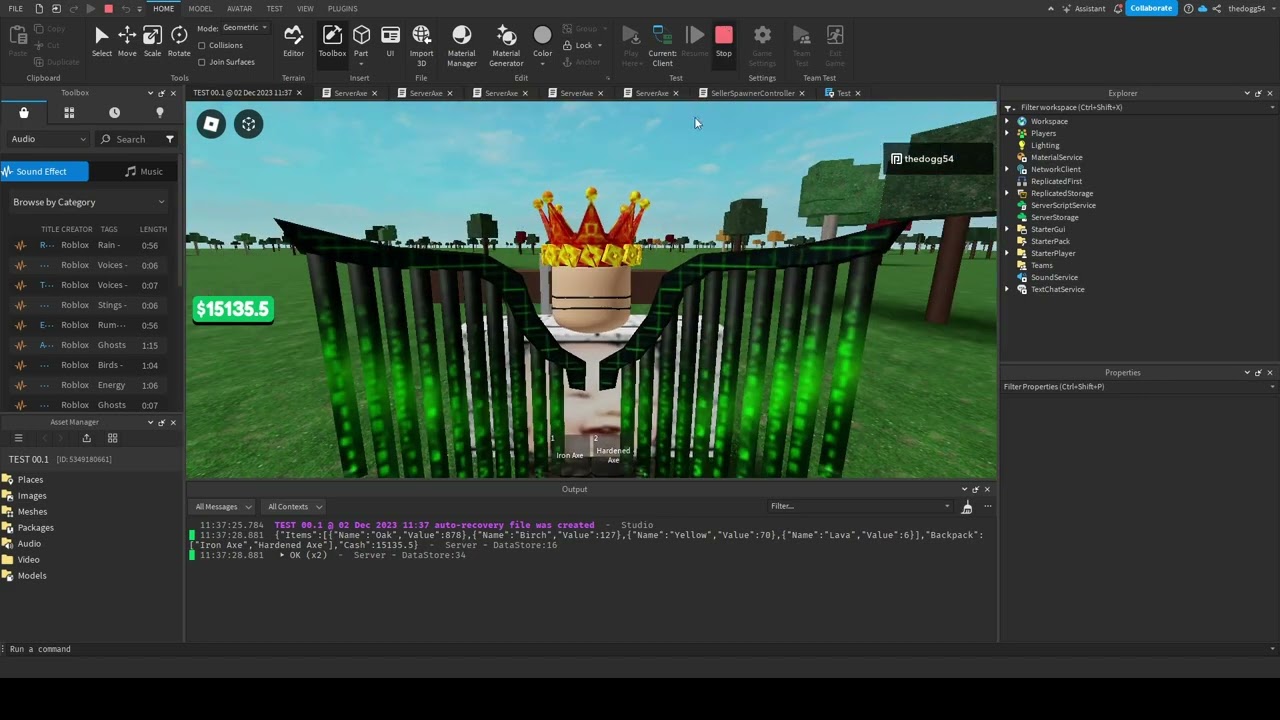Expand the StarterGui node arrow
Screen dimensions: 1280x720
pyautogui.click(x=1007, y=229)
